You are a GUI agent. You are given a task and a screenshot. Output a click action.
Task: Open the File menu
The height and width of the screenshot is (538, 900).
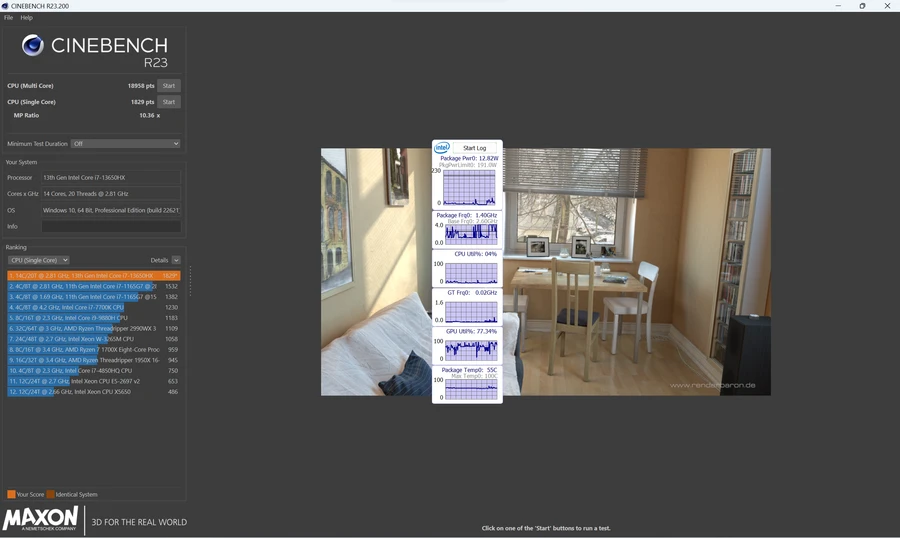8,18
